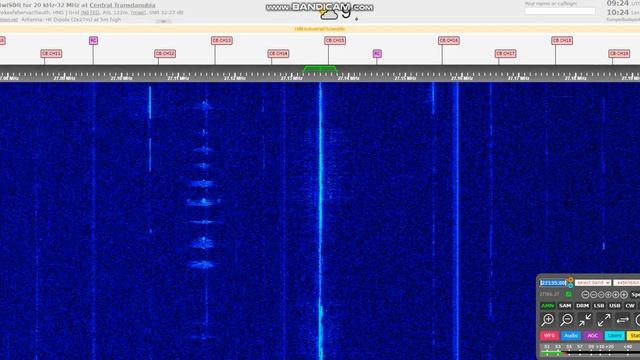640x360 pixels.
Task: Click the frequency entry field
Action: pos(553,283)
